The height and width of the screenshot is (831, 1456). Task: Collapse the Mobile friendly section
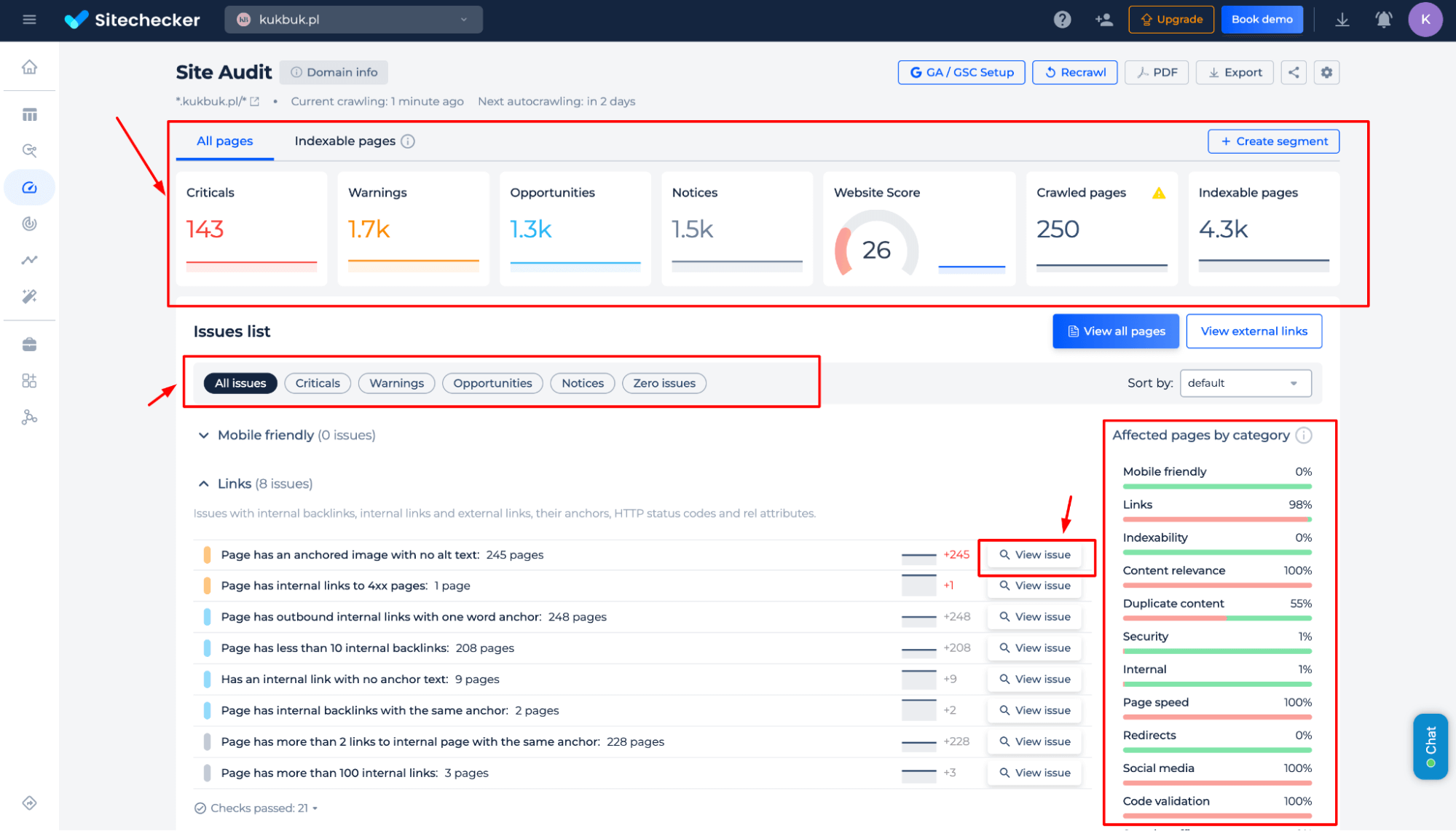pos(203,434)
